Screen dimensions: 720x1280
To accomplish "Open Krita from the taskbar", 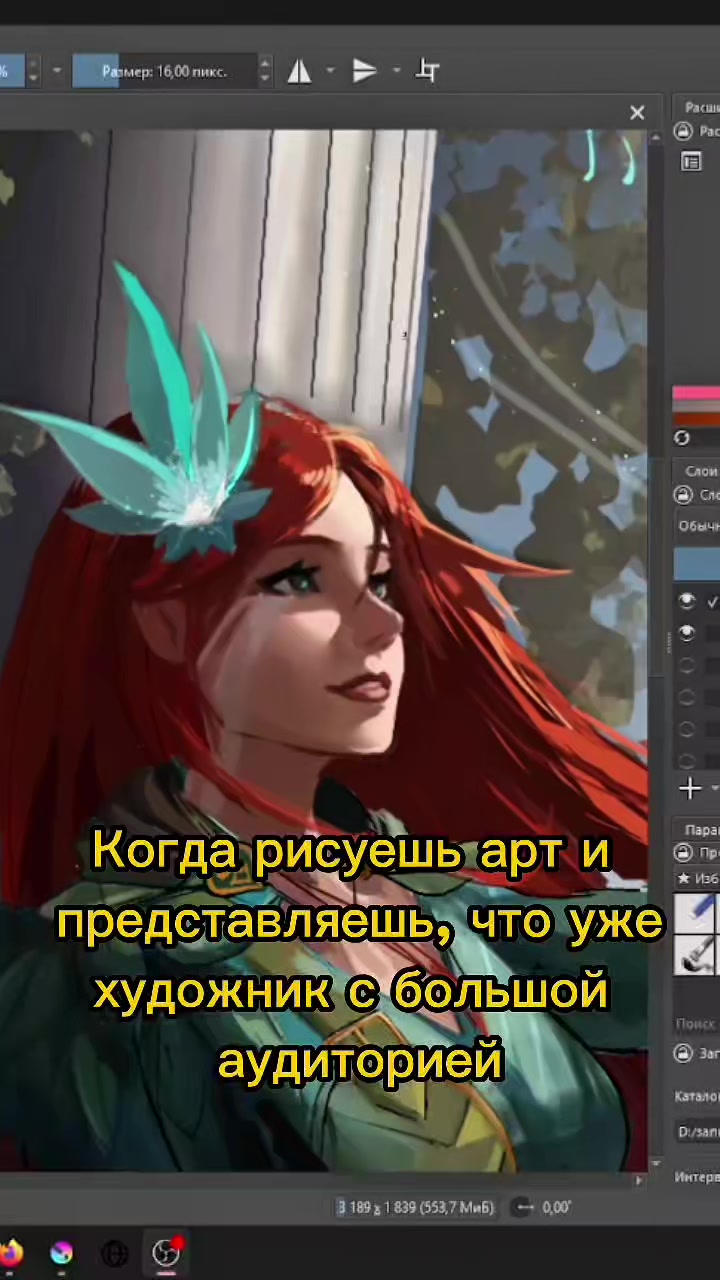I will point(62,1253).
